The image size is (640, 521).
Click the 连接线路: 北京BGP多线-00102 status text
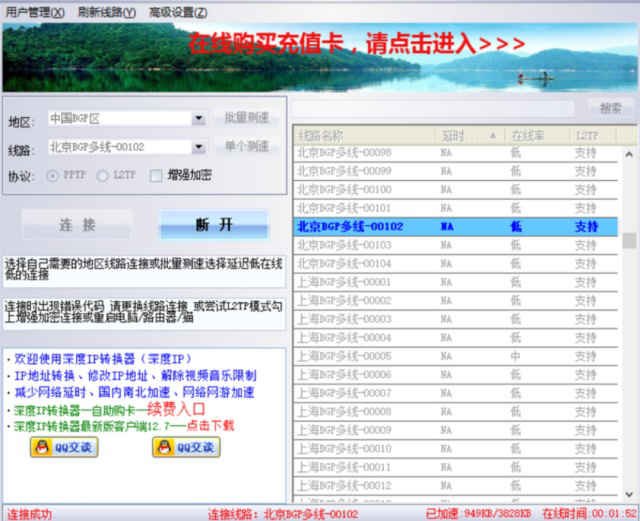[283, 514]
